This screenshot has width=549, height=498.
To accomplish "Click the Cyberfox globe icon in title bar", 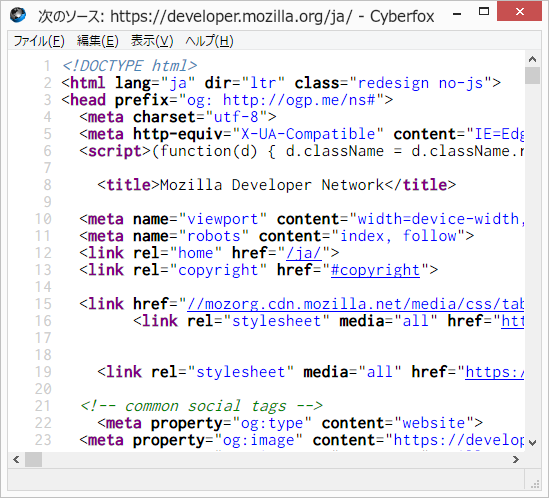I will pyautogui.click(x=18, y=15).
